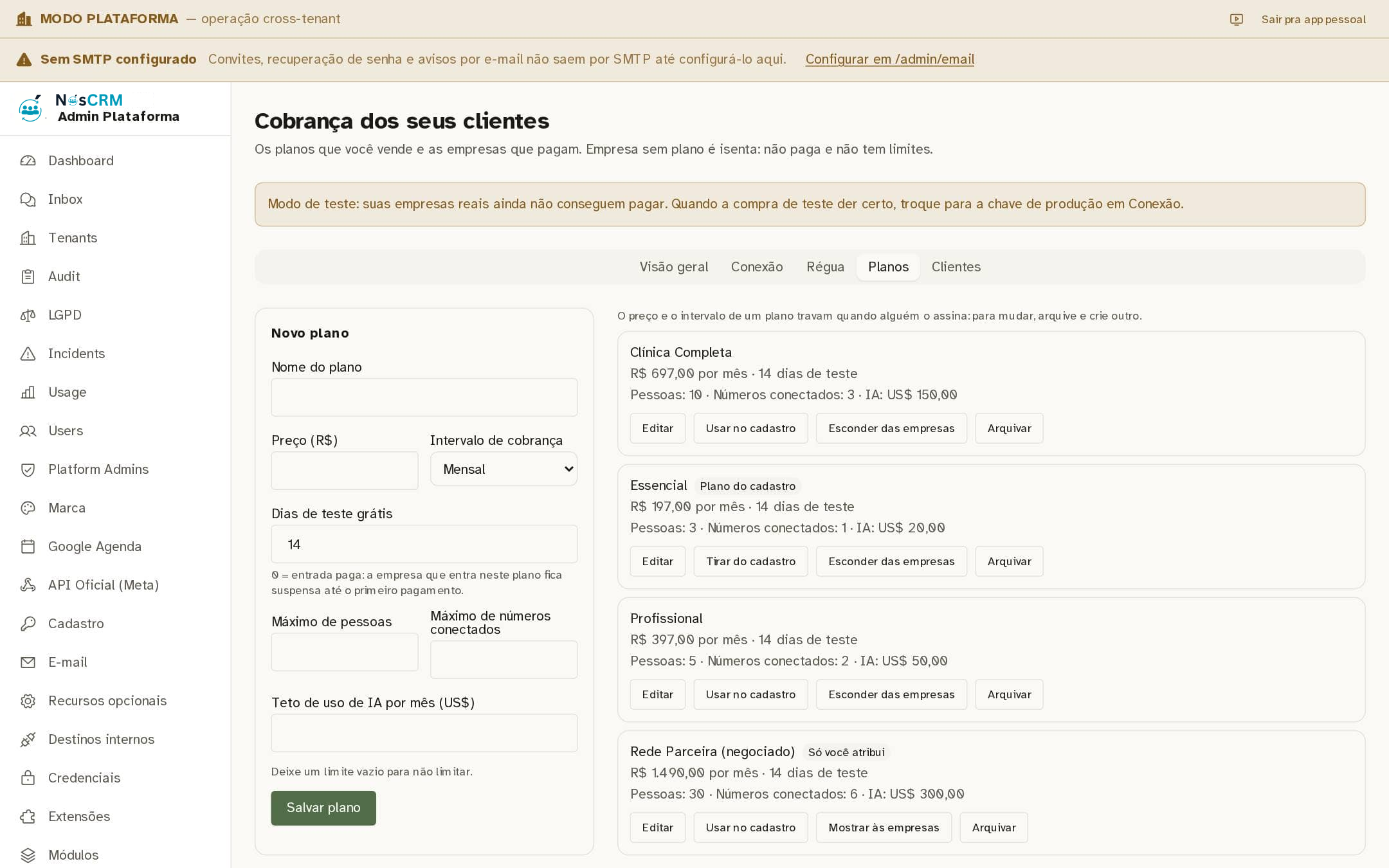Image resolution: width=1389 pixels, height=868 pixels.
Task: Click the Tenants building icon
Action: 28,238
